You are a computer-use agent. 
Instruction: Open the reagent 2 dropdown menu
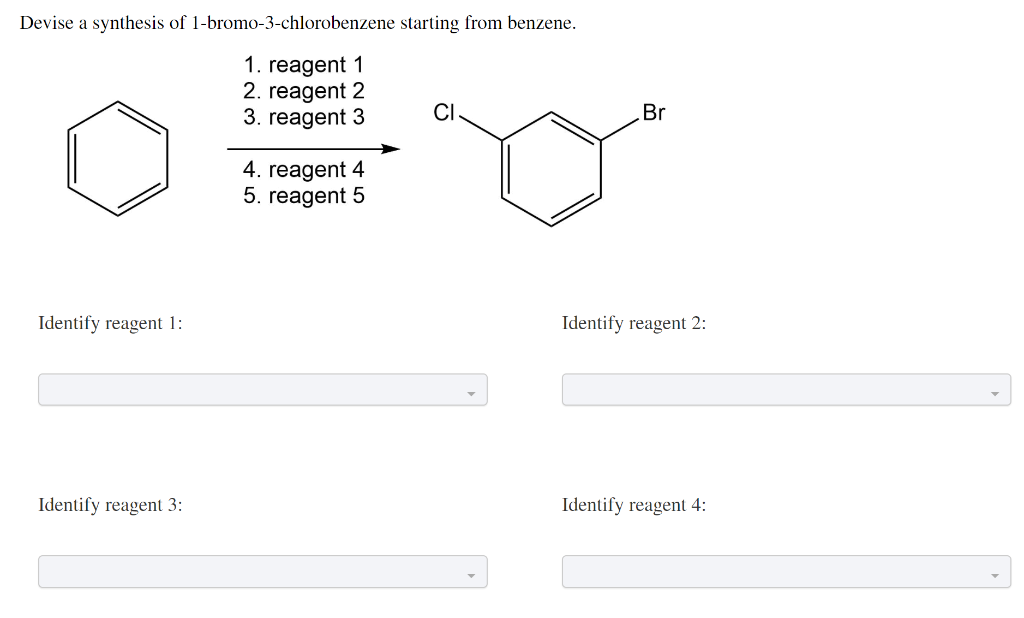click(786, 389)
